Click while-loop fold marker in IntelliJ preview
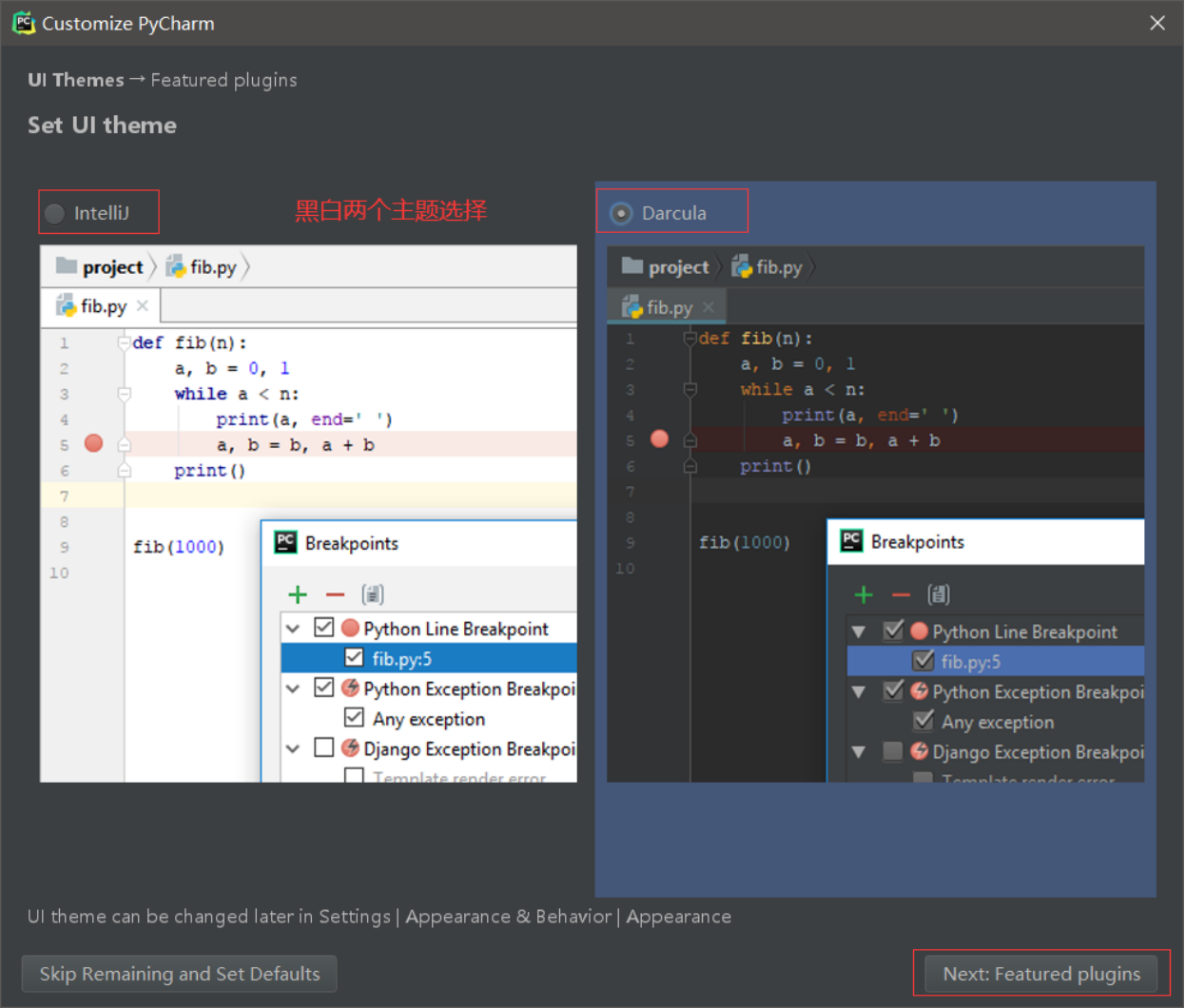 tap(124, 394)
